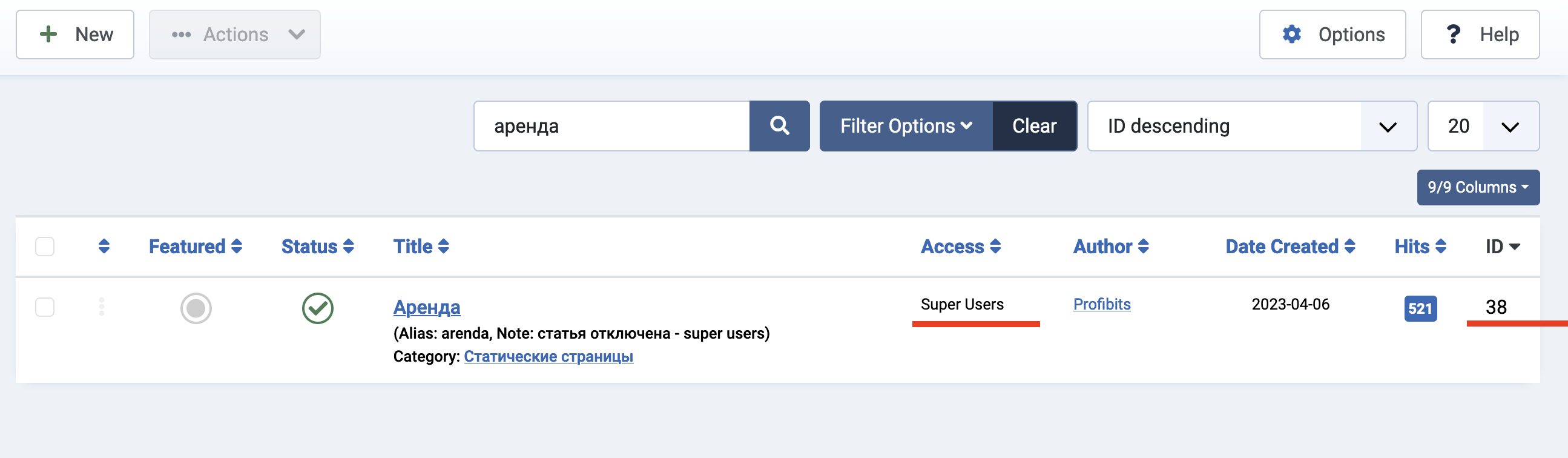Click the Clear filter button
The width and height of the screenshot is (1568, 458).
point(1033,126)
